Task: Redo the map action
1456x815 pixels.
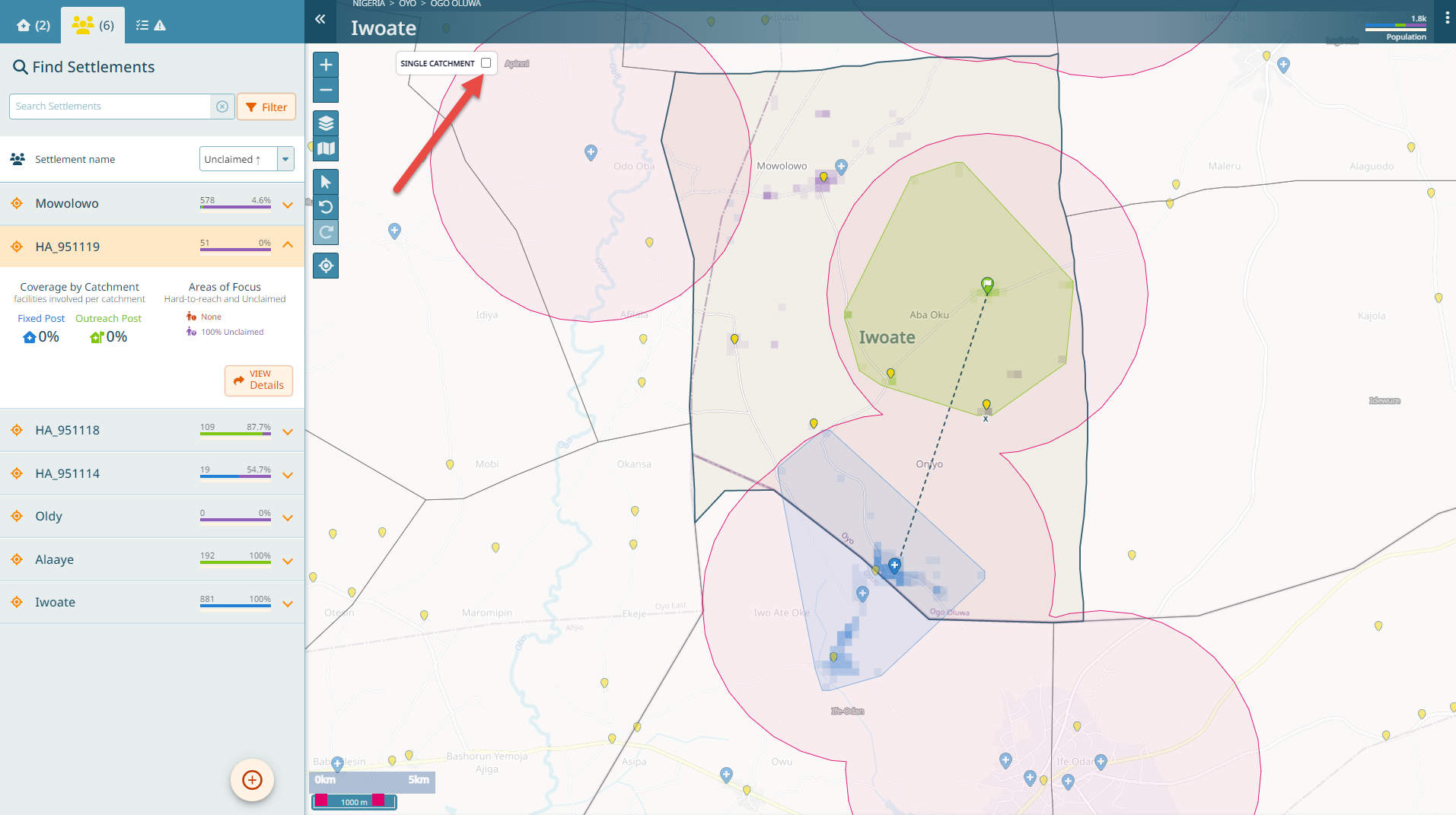Action: click(x=326, y=232)
